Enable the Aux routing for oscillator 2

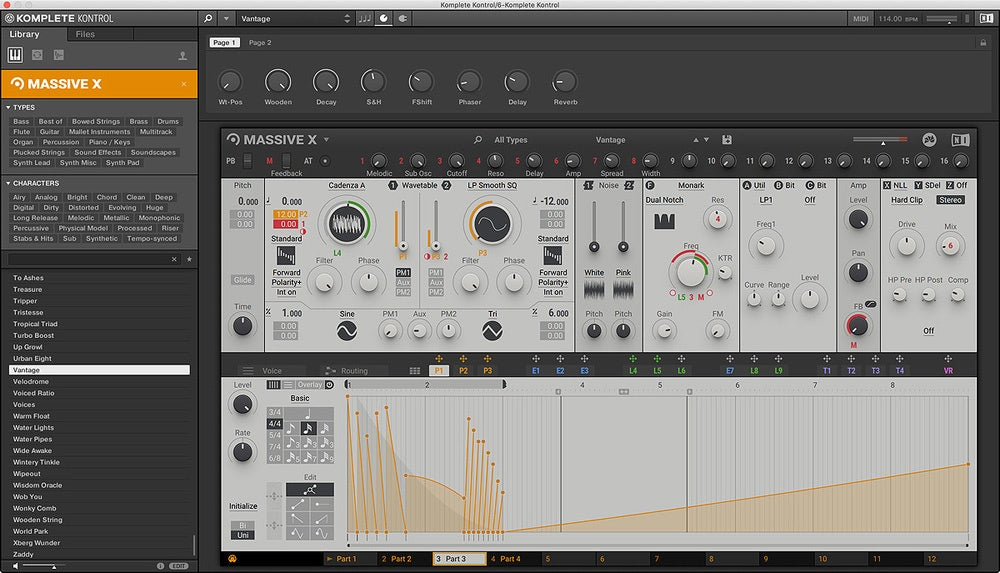[x=436, y=282]
